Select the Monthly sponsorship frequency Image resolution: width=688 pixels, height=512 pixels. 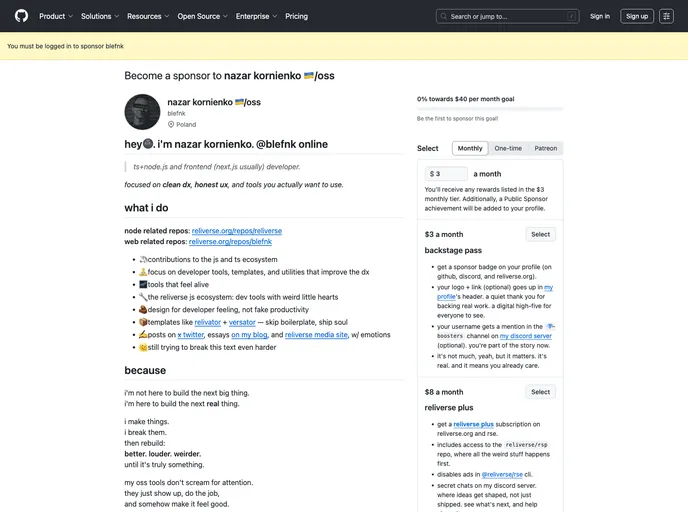[x=469, y=148]
